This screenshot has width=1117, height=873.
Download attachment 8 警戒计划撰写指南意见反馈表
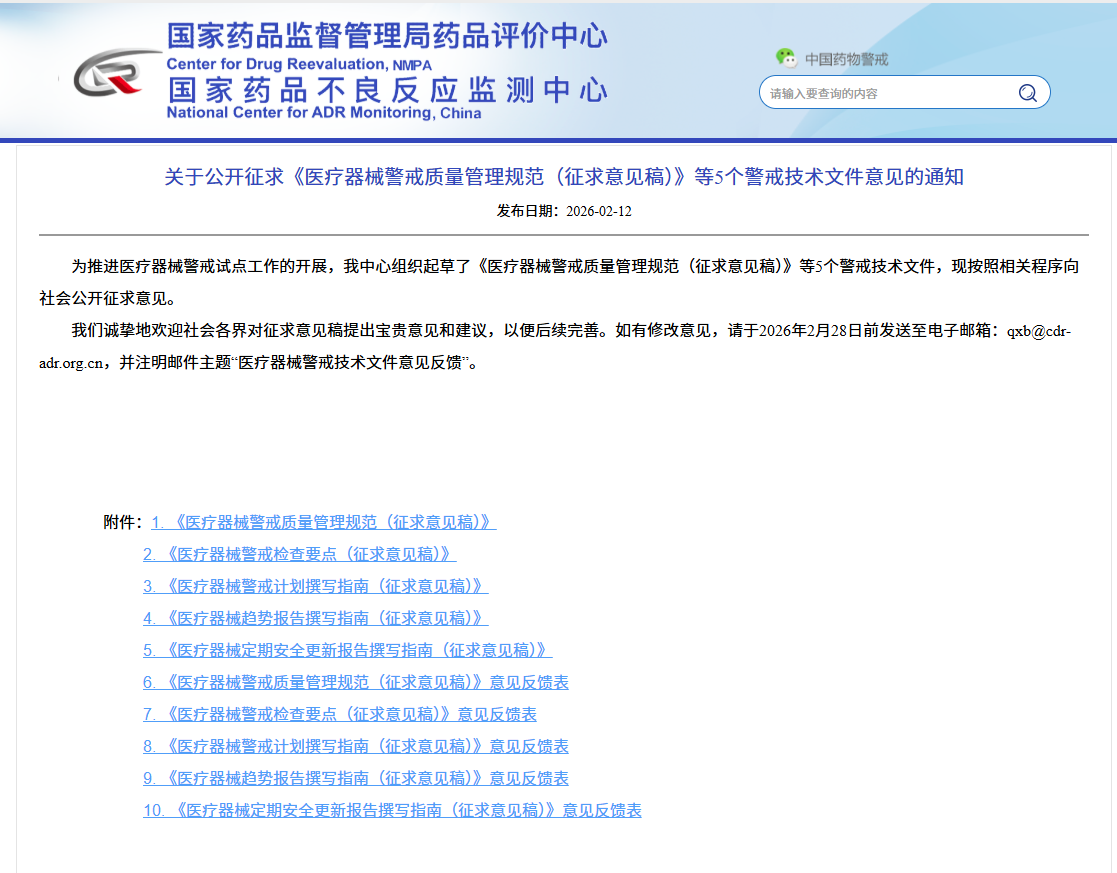click(355, 746)
